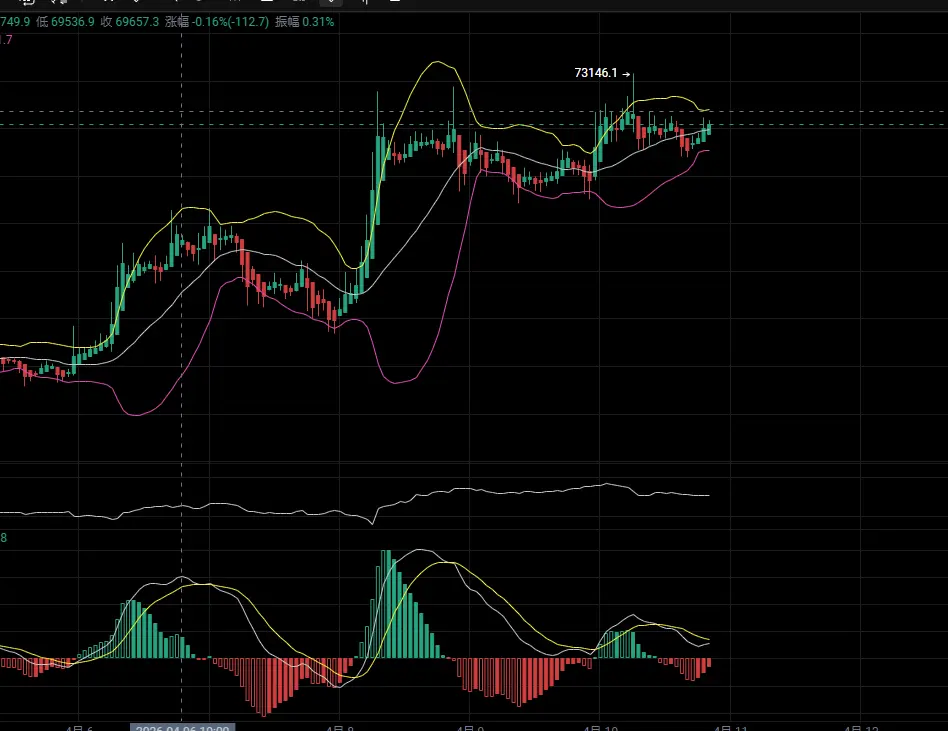Select the latest candlestick at chart's right end
The height and width of the screenshot is (731, 948).
pyautogui.click(x=709, y=129)
